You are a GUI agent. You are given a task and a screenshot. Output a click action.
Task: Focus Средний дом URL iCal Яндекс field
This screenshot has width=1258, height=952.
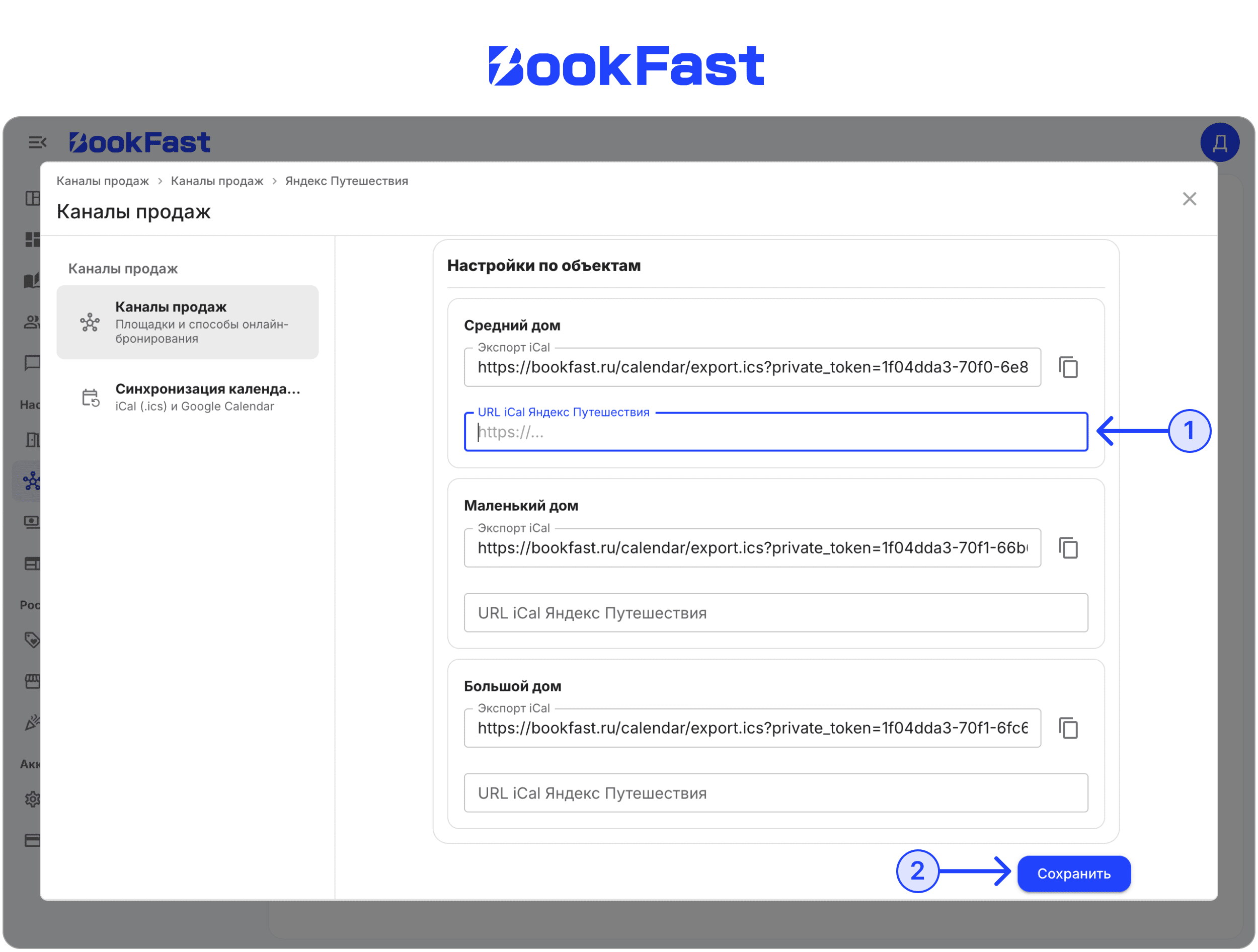tap(776, 432)
